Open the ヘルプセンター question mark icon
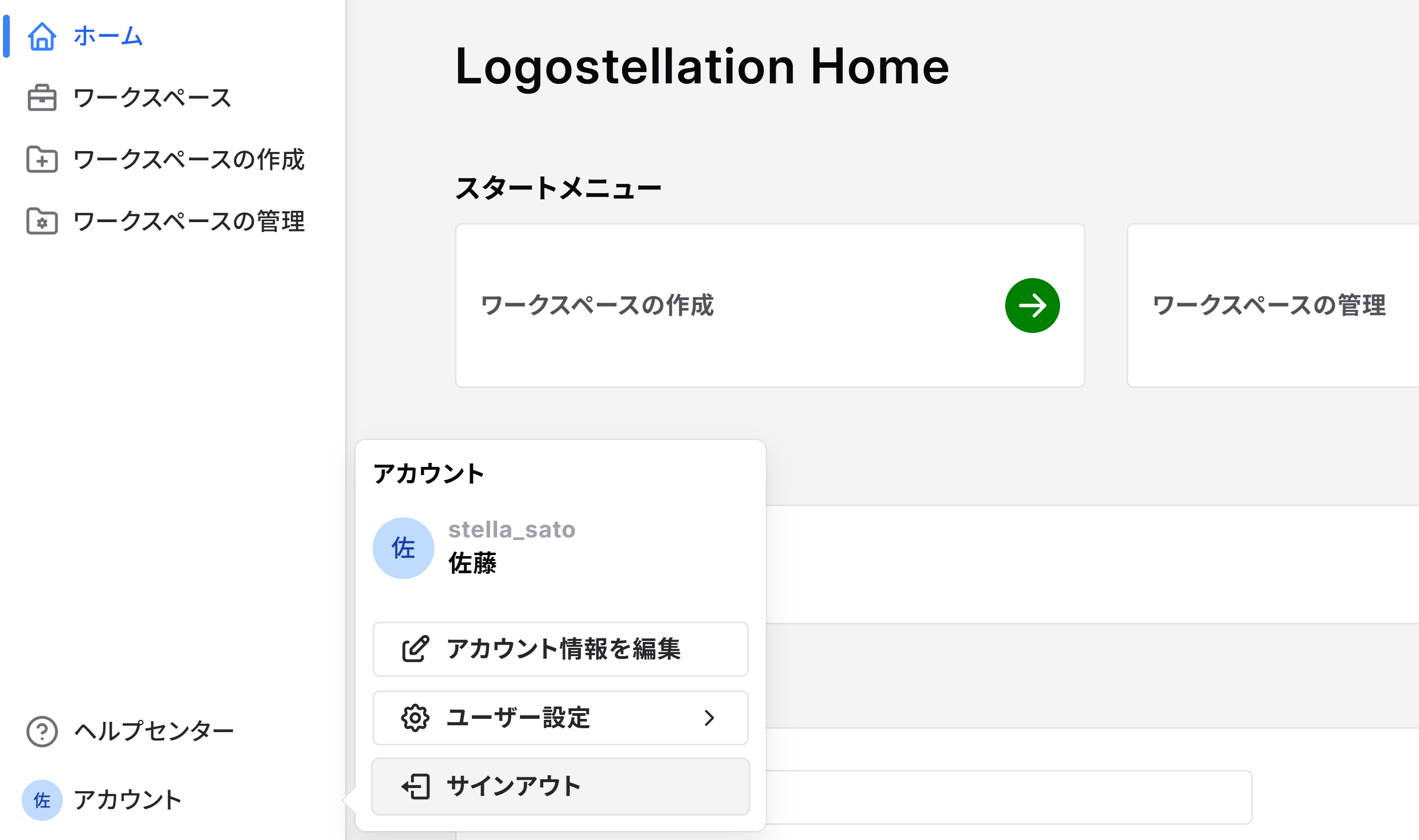 (x=41, y=730)
